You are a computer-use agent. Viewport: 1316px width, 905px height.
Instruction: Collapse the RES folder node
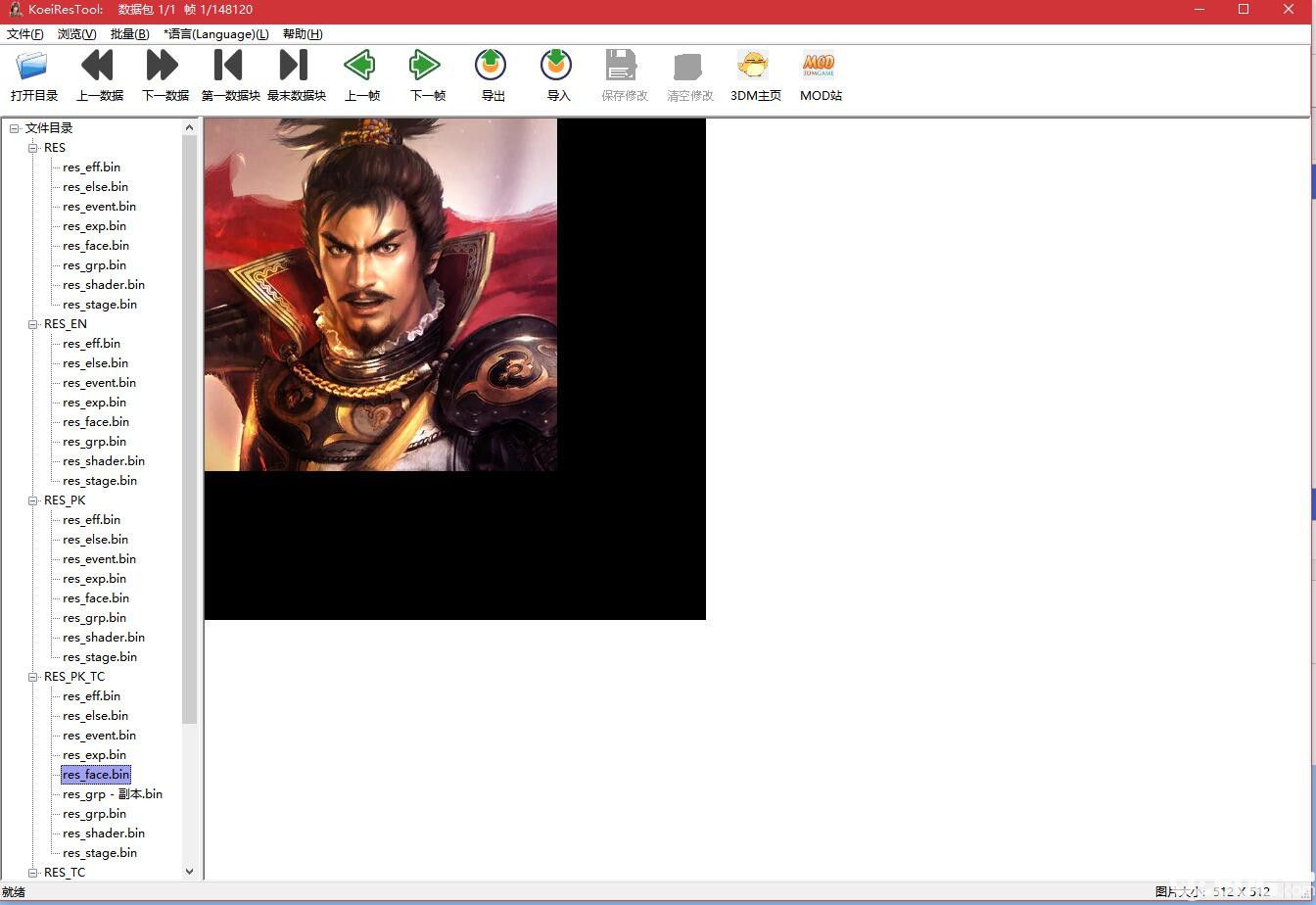33,148
